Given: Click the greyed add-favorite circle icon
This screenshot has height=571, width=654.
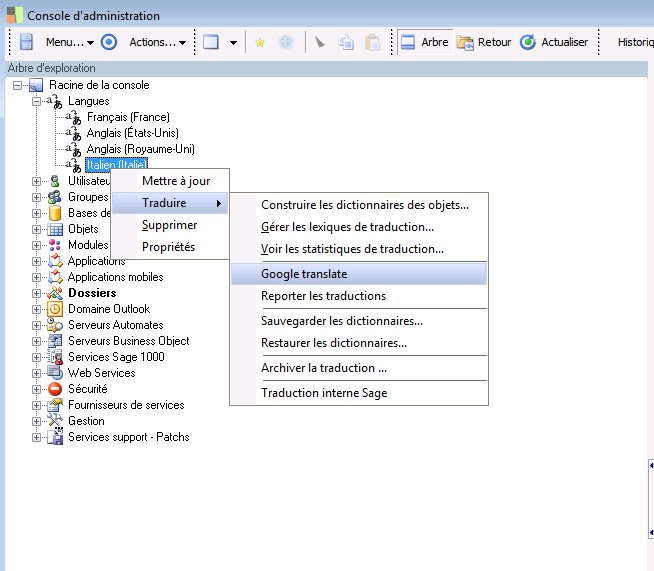Looking at the screenshot, I should pos(286,42).
